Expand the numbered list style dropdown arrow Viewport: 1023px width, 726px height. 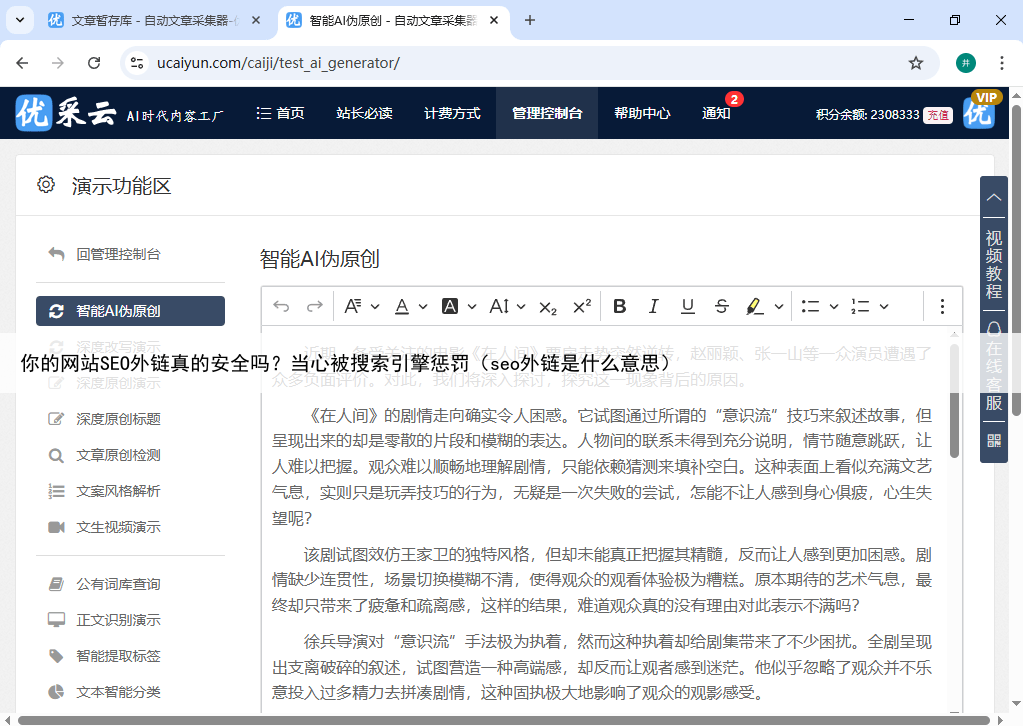(x=883, y=307)
